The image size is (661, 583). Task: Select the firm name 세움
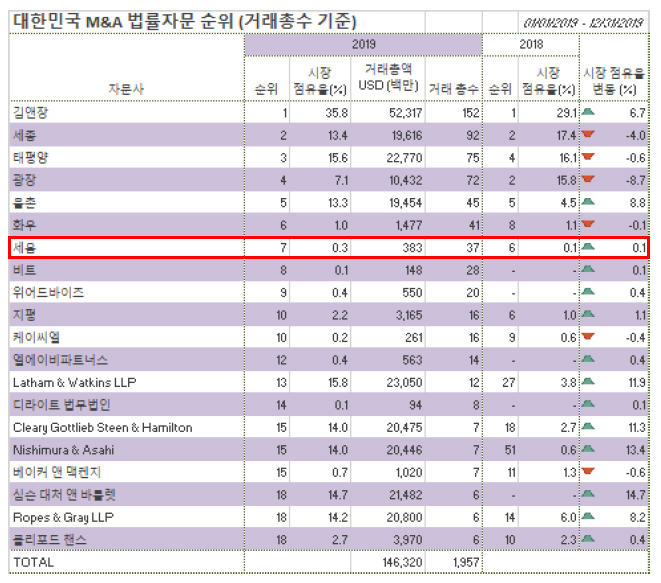pyautogui.click(x=24, y=247)
